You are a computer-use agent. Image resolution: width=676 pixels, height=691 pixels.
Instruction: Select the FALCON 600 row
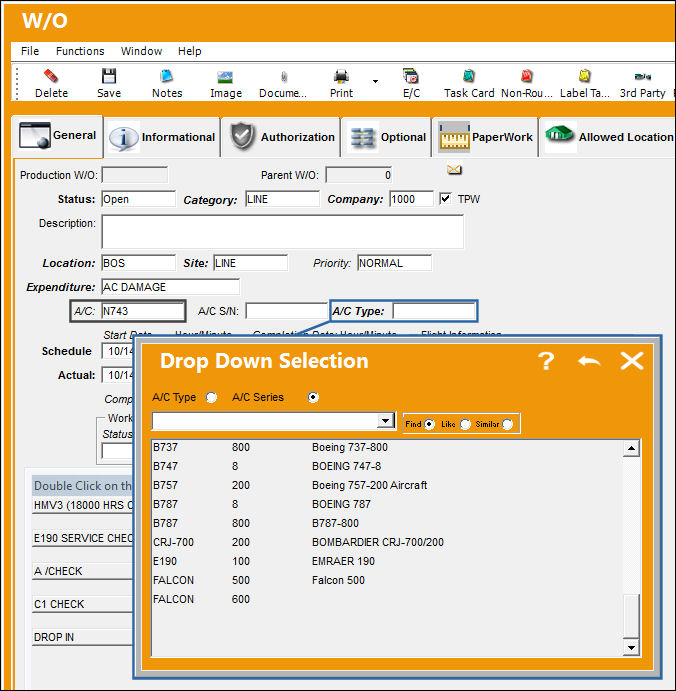click(x=387, y=599)
